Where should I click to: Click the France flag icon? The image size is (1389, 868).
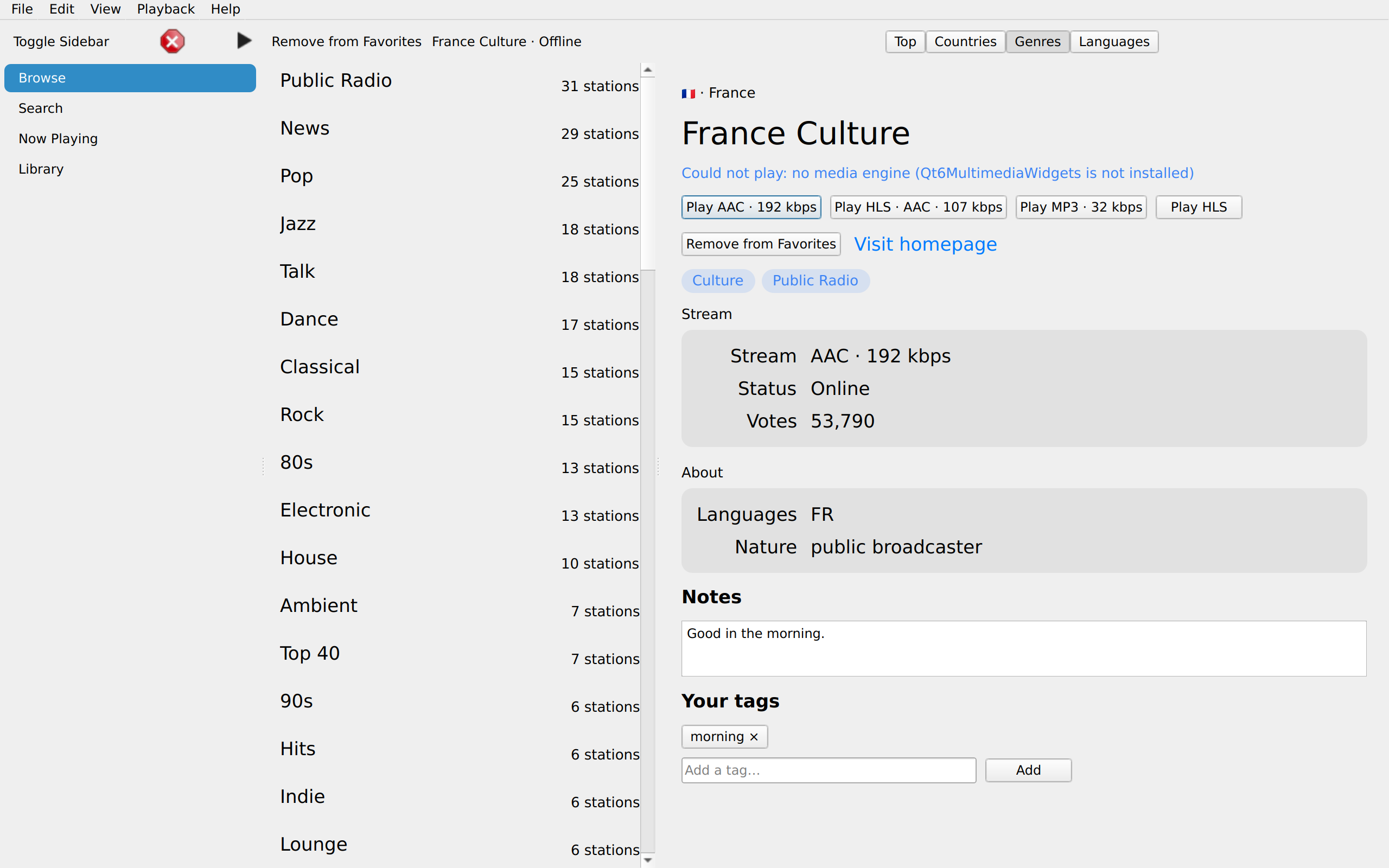[688, 93]
